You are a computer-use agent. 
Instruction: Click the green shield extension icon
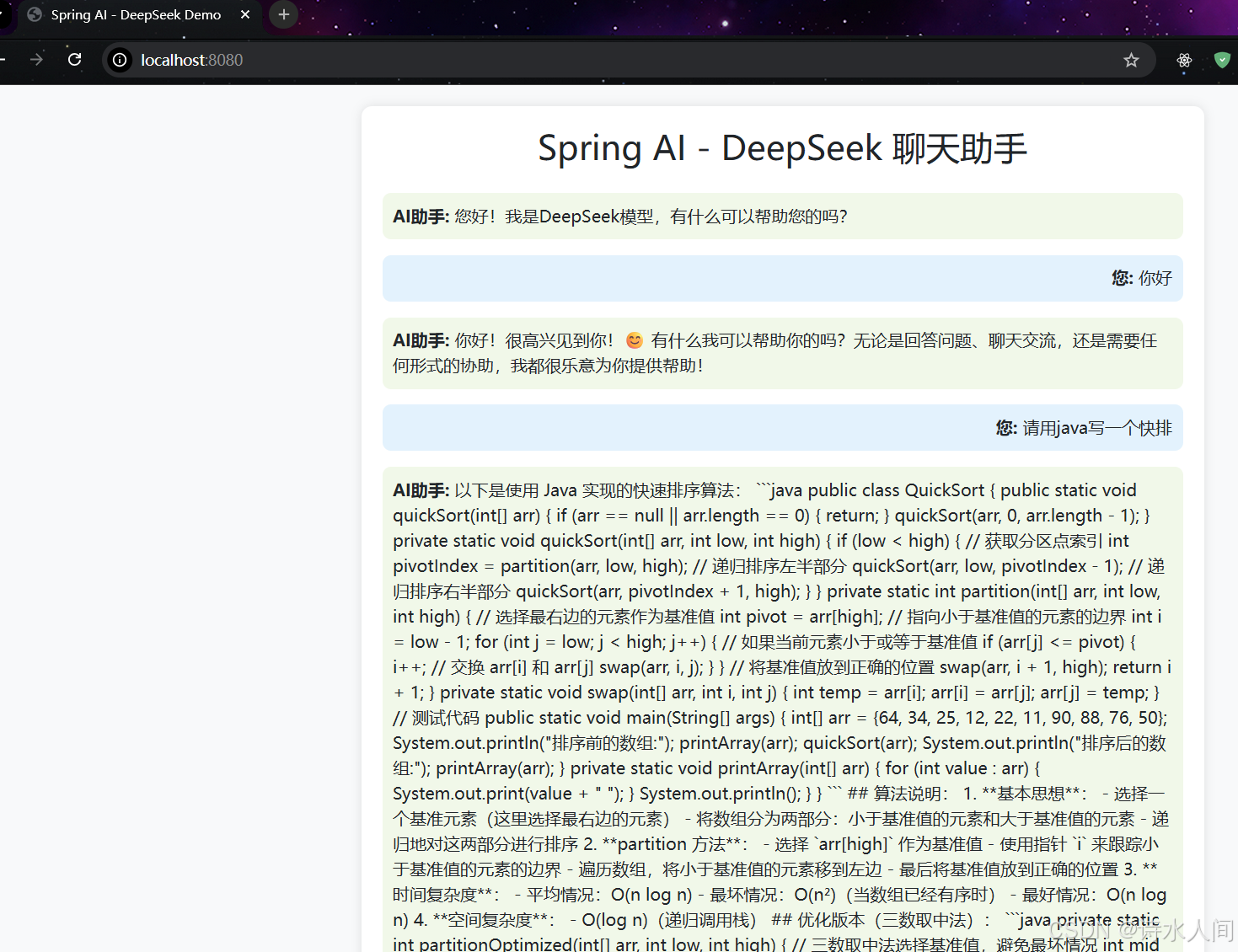coord(1222,60)
